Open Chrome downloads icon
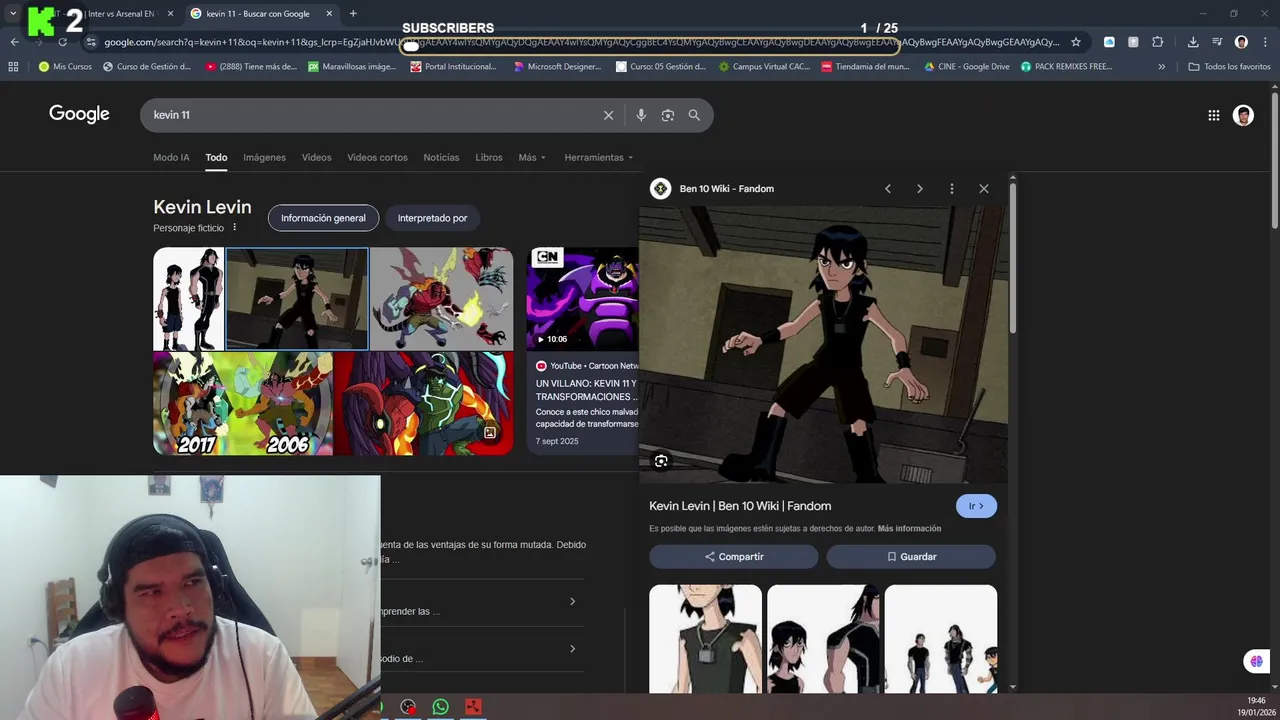Image resolution: width=1280 pixels, height=720 pixels. (1193, 42)
